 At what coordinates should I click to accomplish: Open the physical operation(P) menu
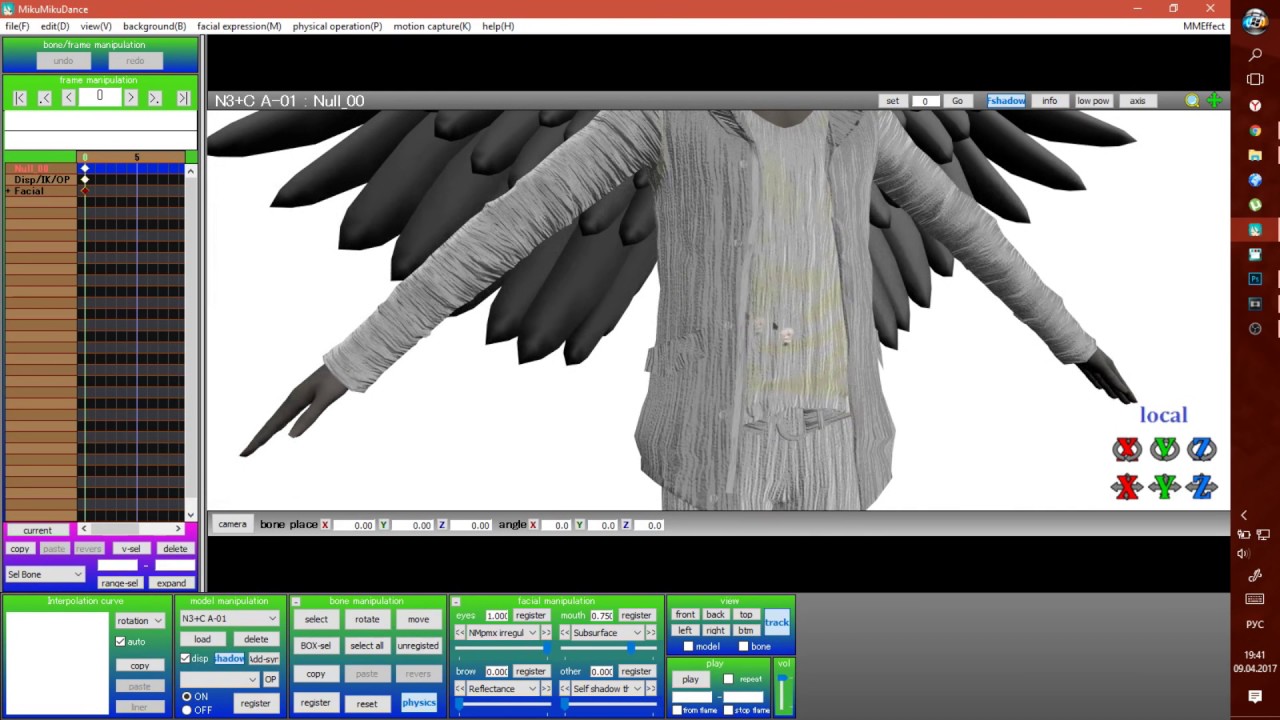(337, 26)
